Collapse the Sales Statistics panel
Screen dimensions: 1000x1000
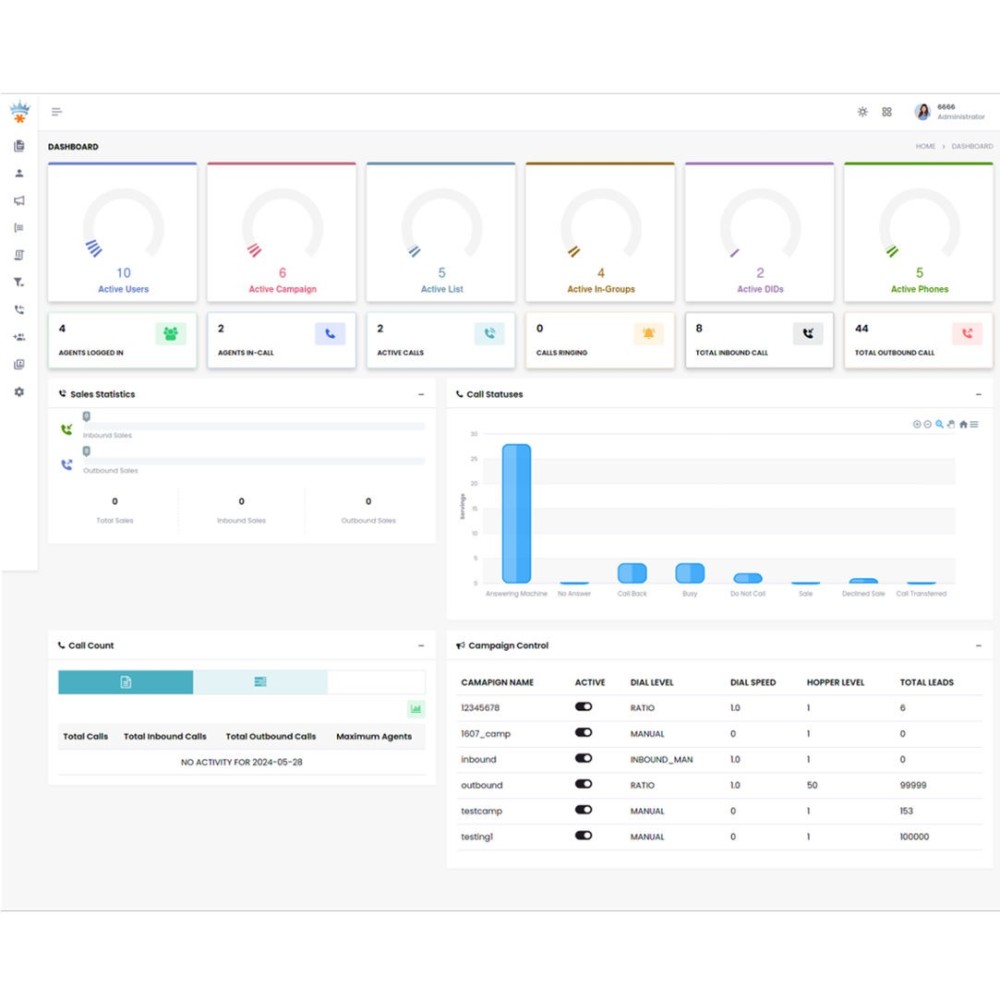click(421, 395)
